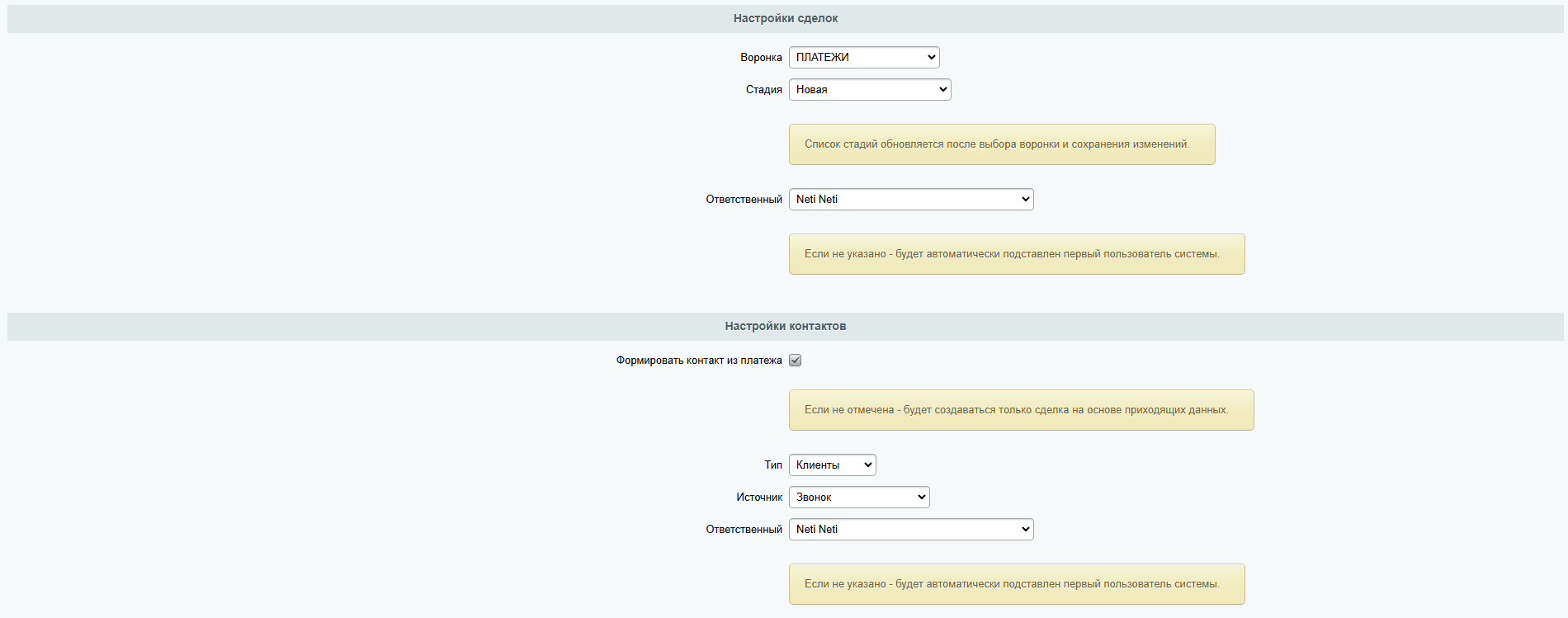Click the Источник field label
The image size is (1568, 618).
coord(758,497)
